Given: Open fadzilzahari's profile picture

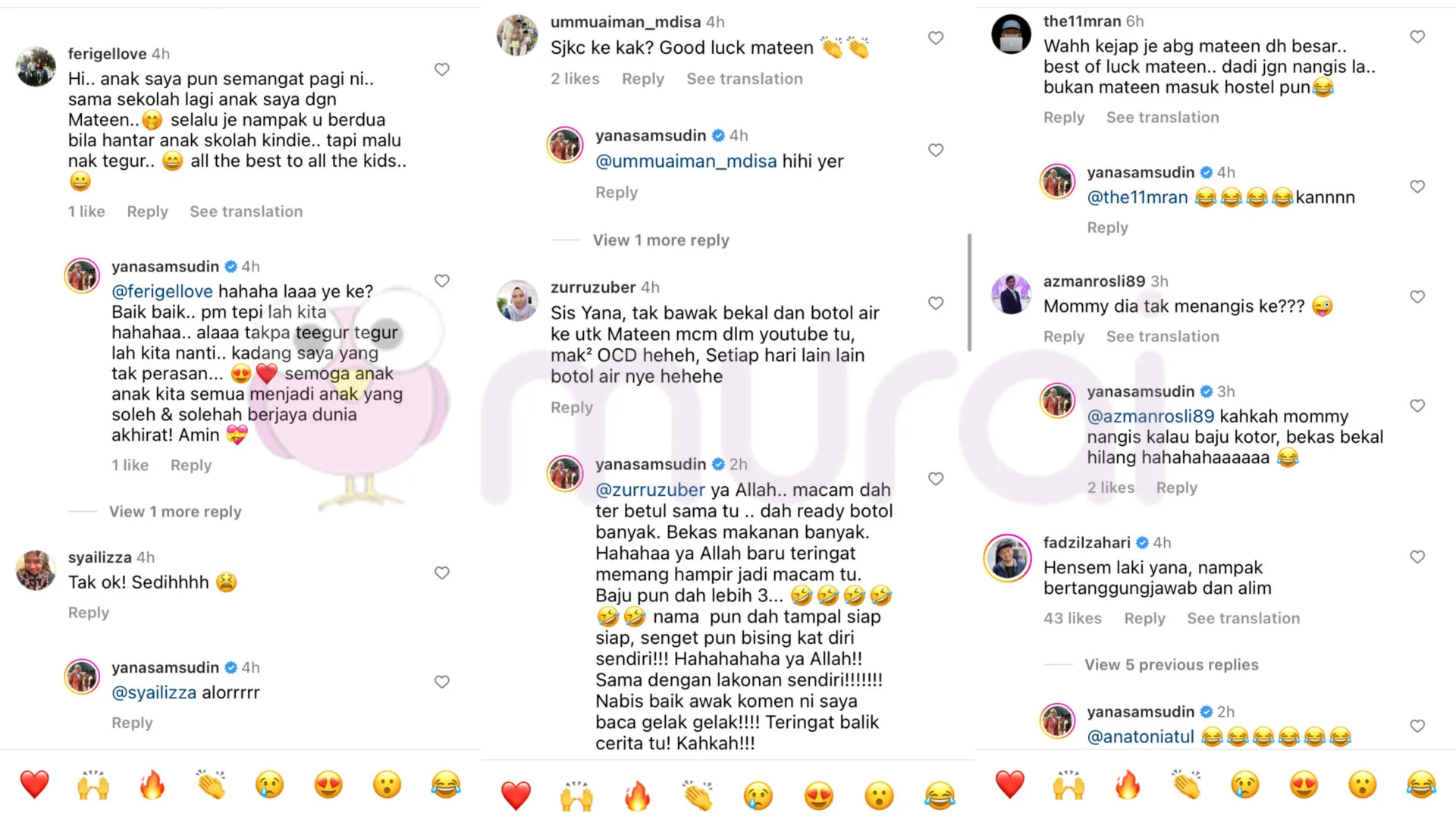Looking at the screenshot, I should pos(1009,558).
